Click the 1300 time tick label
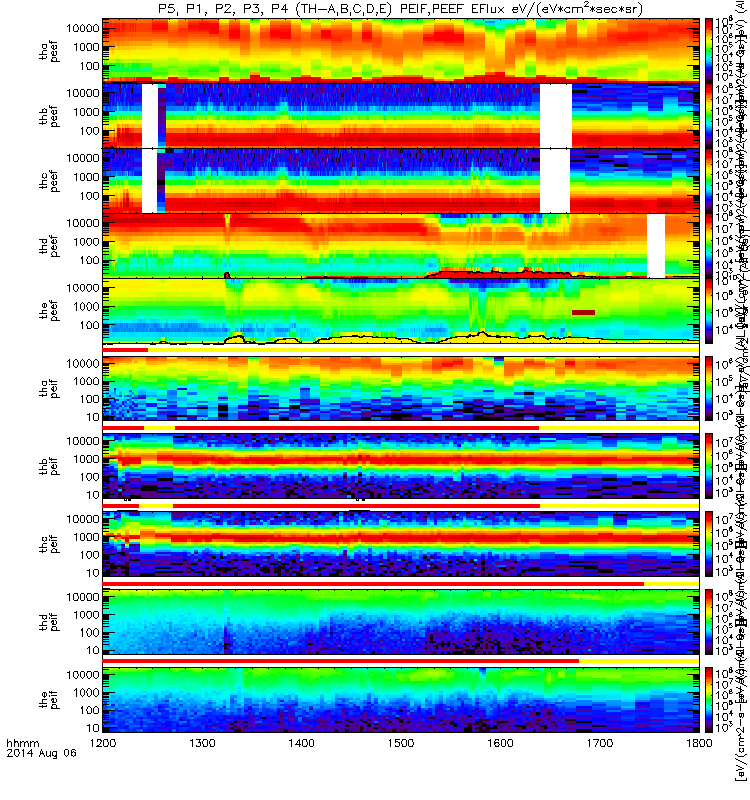This screenshot has height=800, width=750. (202, 743)
